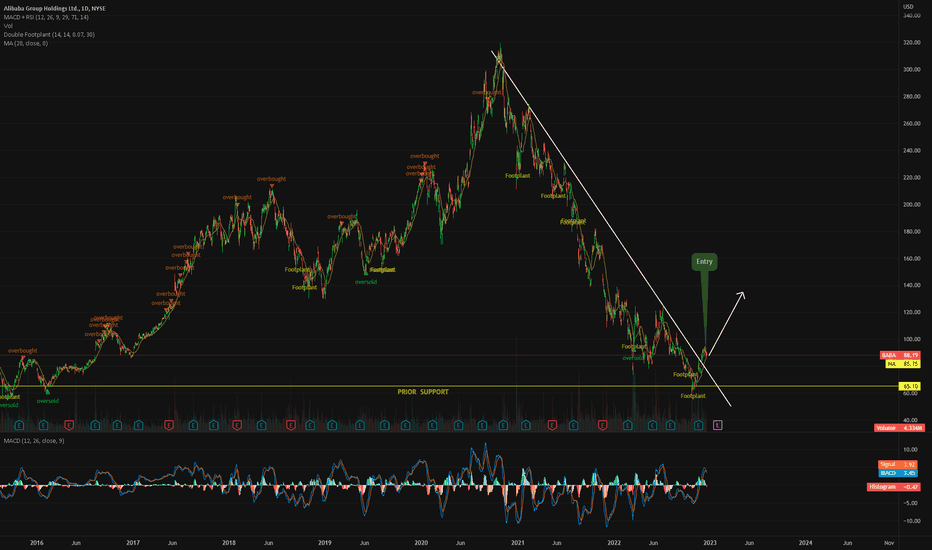Click the blue MACD 3.45 axis label

[898, 473]
